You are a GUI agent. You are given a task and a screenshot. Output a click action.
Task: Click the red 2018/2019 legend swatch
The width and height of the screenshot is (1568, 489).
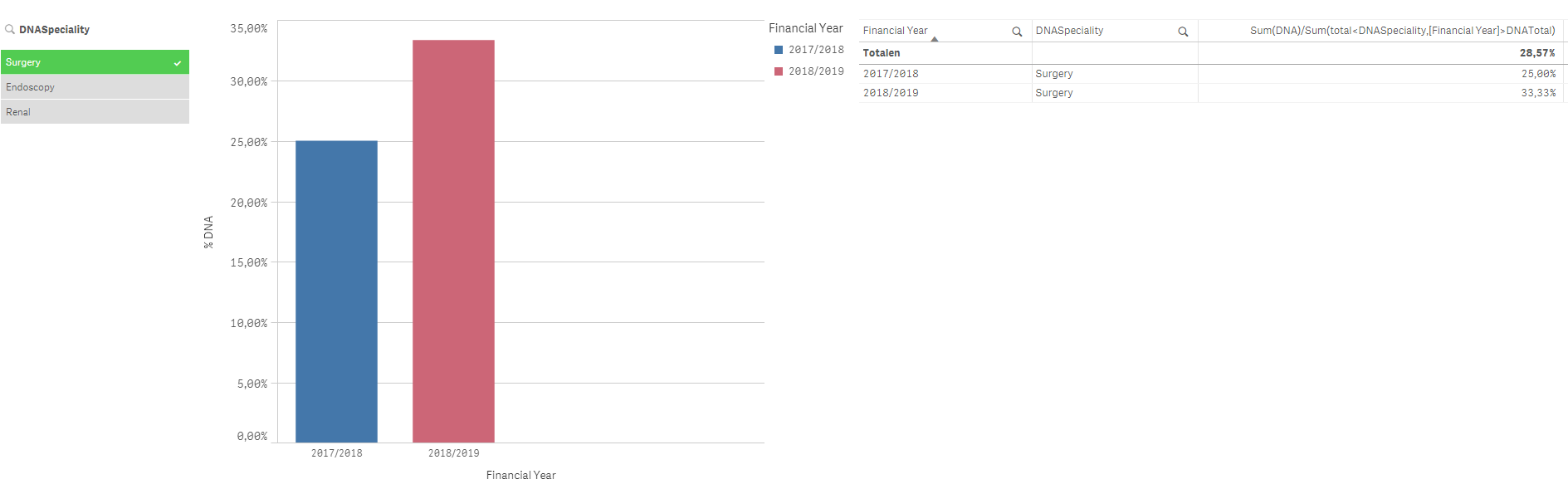click(x=779, y=71)
